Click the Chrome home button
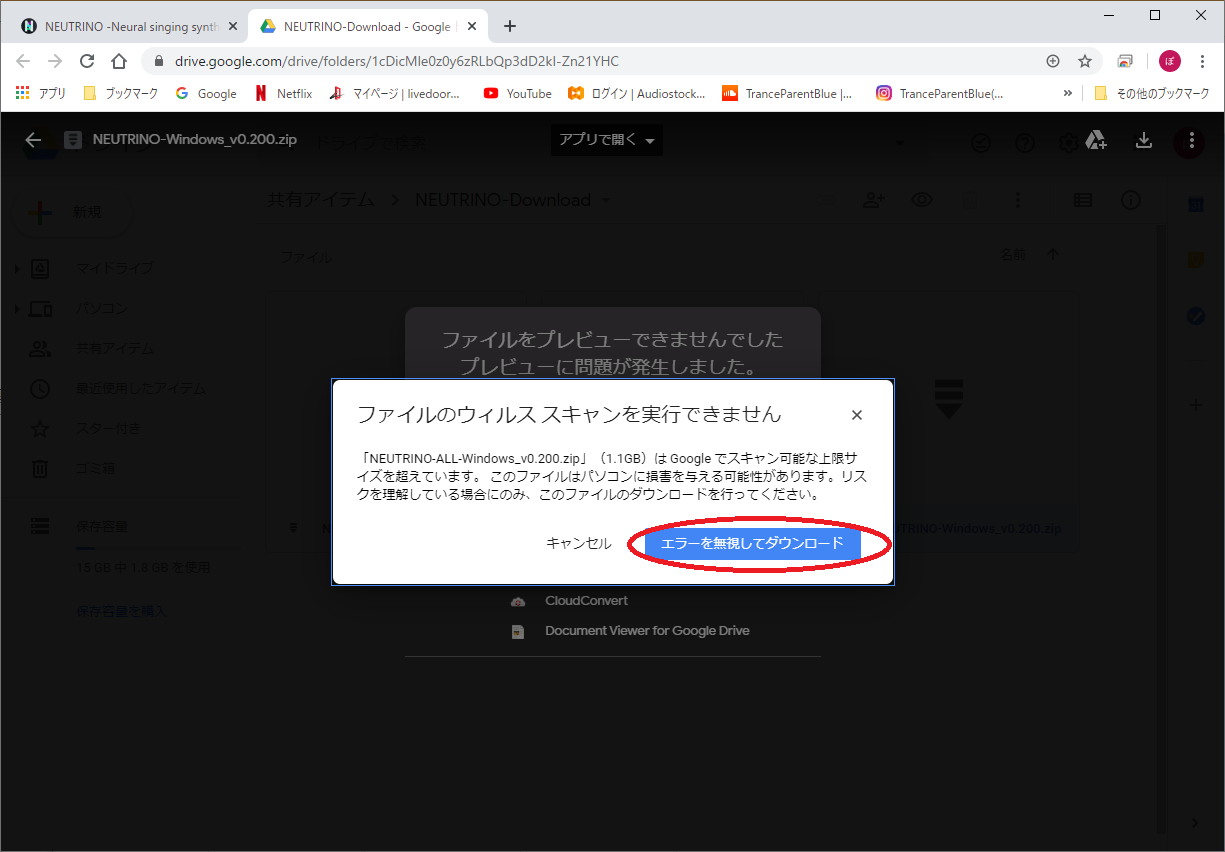Screen dimensions: 1225x852 (x=119, y=61)
